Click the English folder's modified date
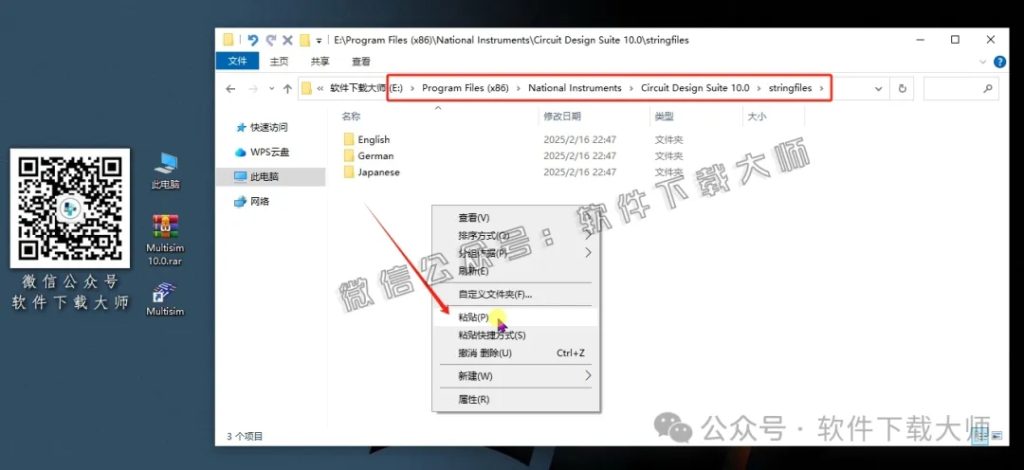The width and height of the screenshot is (1024, 470). coord(580,139)
